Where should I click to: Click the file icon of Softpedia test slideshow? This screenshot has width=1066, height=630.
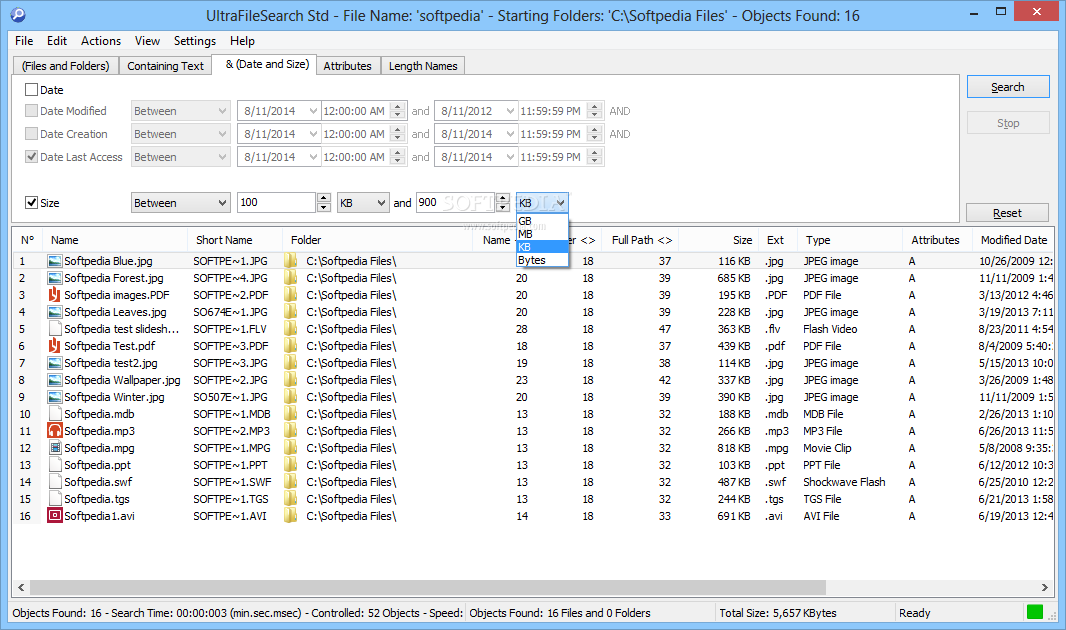[54, 329]
